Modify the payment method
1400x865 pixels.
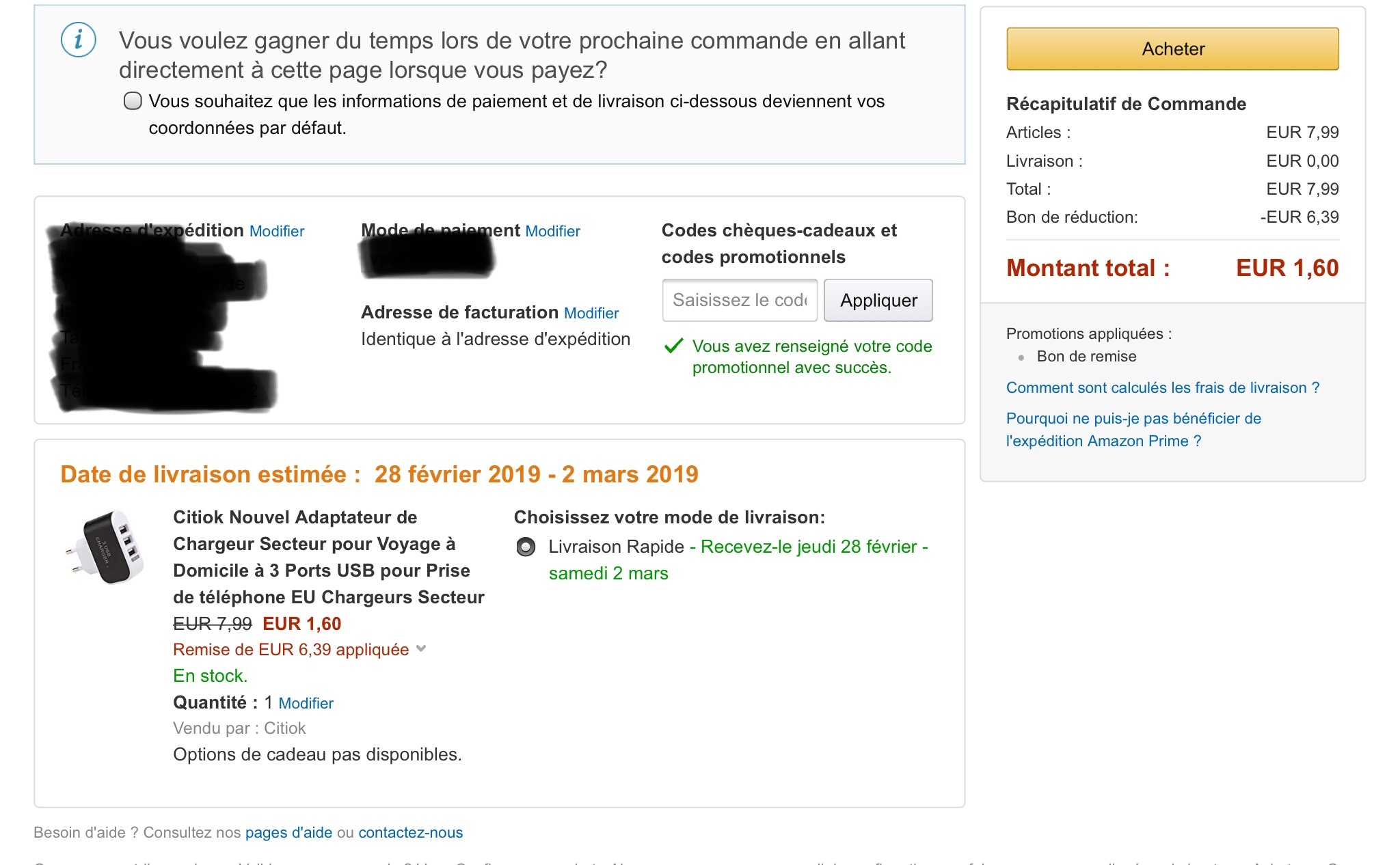coord(552,232)
